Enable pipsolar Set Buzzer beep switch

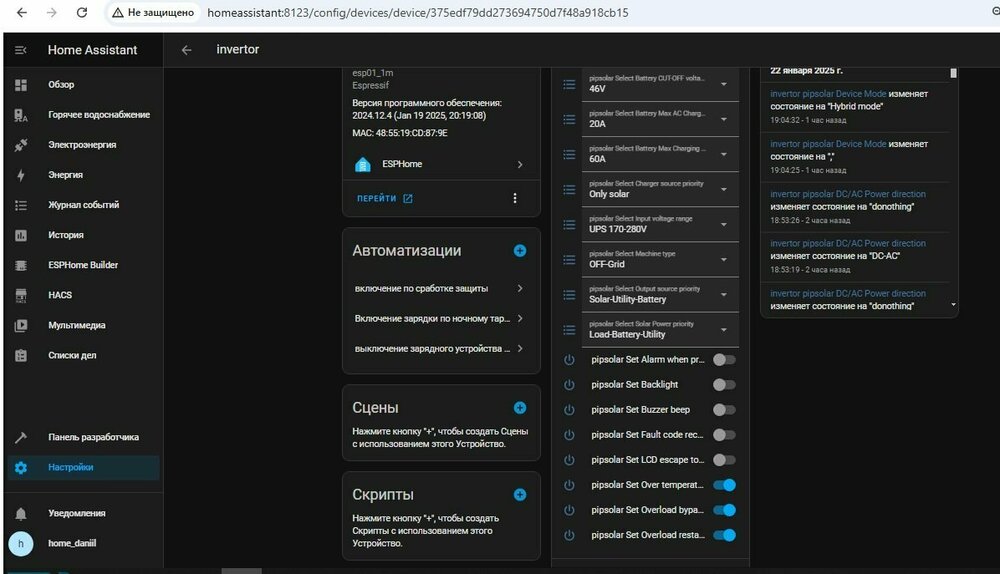(724, 410)
